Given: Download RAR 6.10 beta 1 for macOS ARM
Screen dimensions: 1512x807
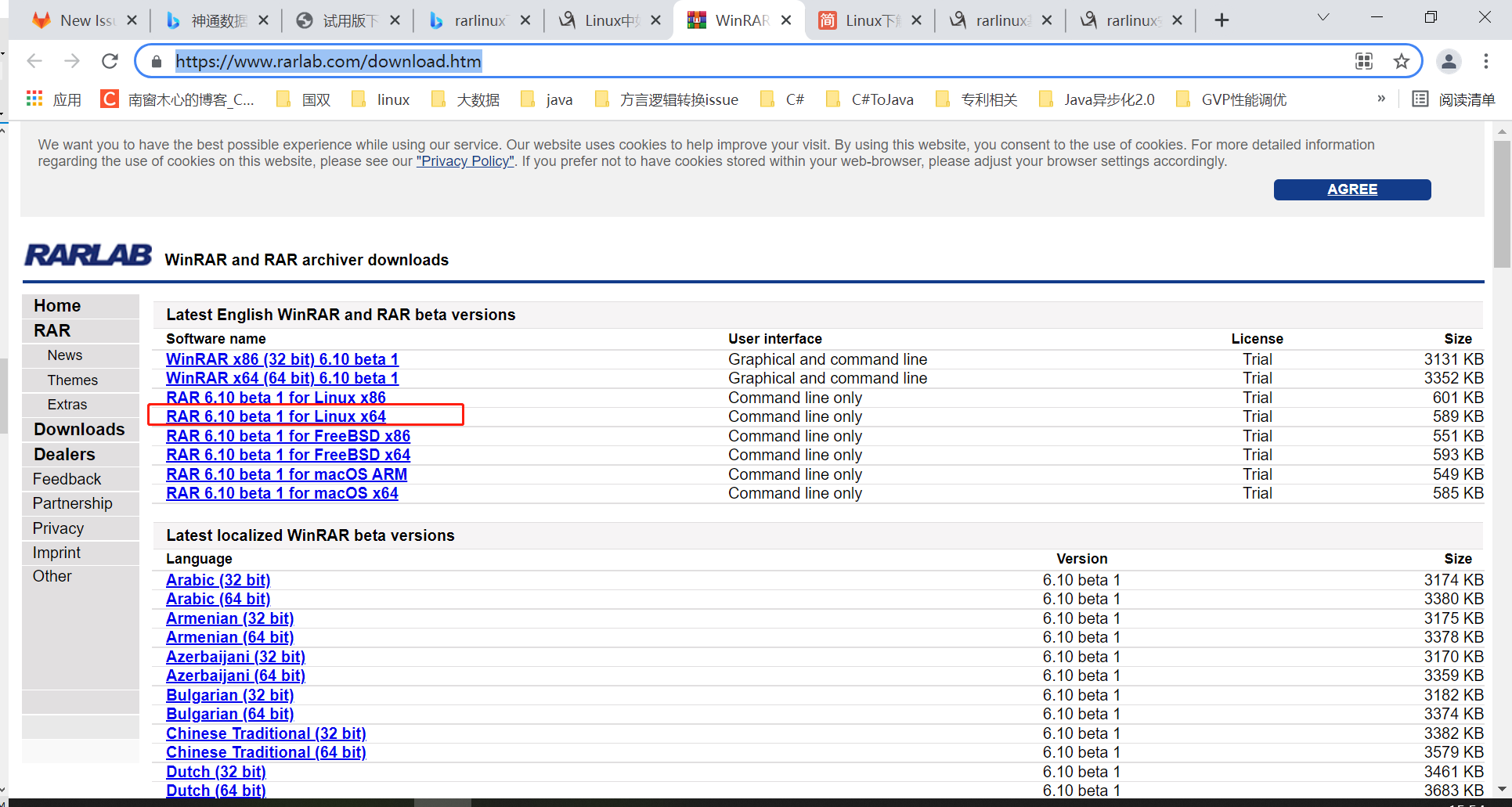Looking at the screenshot, I should (x=287, y=474).
